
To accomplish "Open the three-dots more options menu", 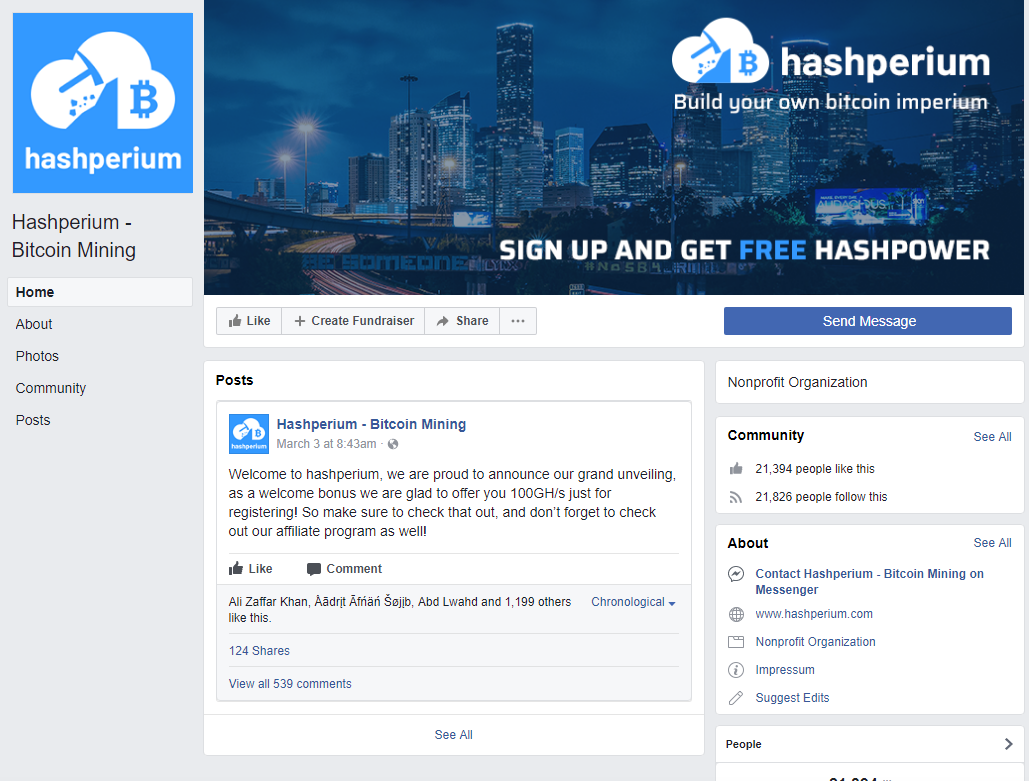I will pos(518,321).
